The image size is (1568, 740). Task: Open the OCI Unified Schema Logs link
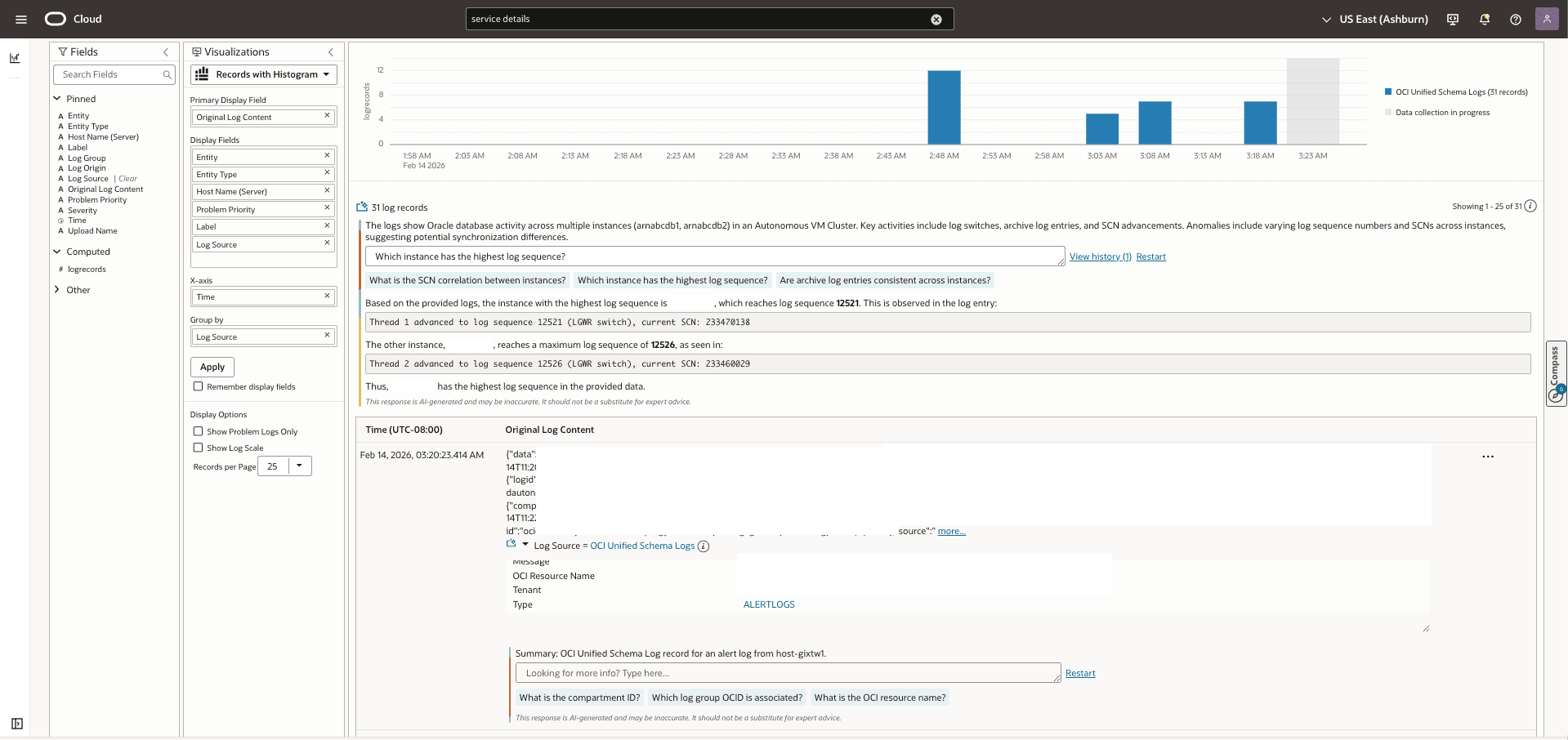pyautogui.click(x=642, y=546)
